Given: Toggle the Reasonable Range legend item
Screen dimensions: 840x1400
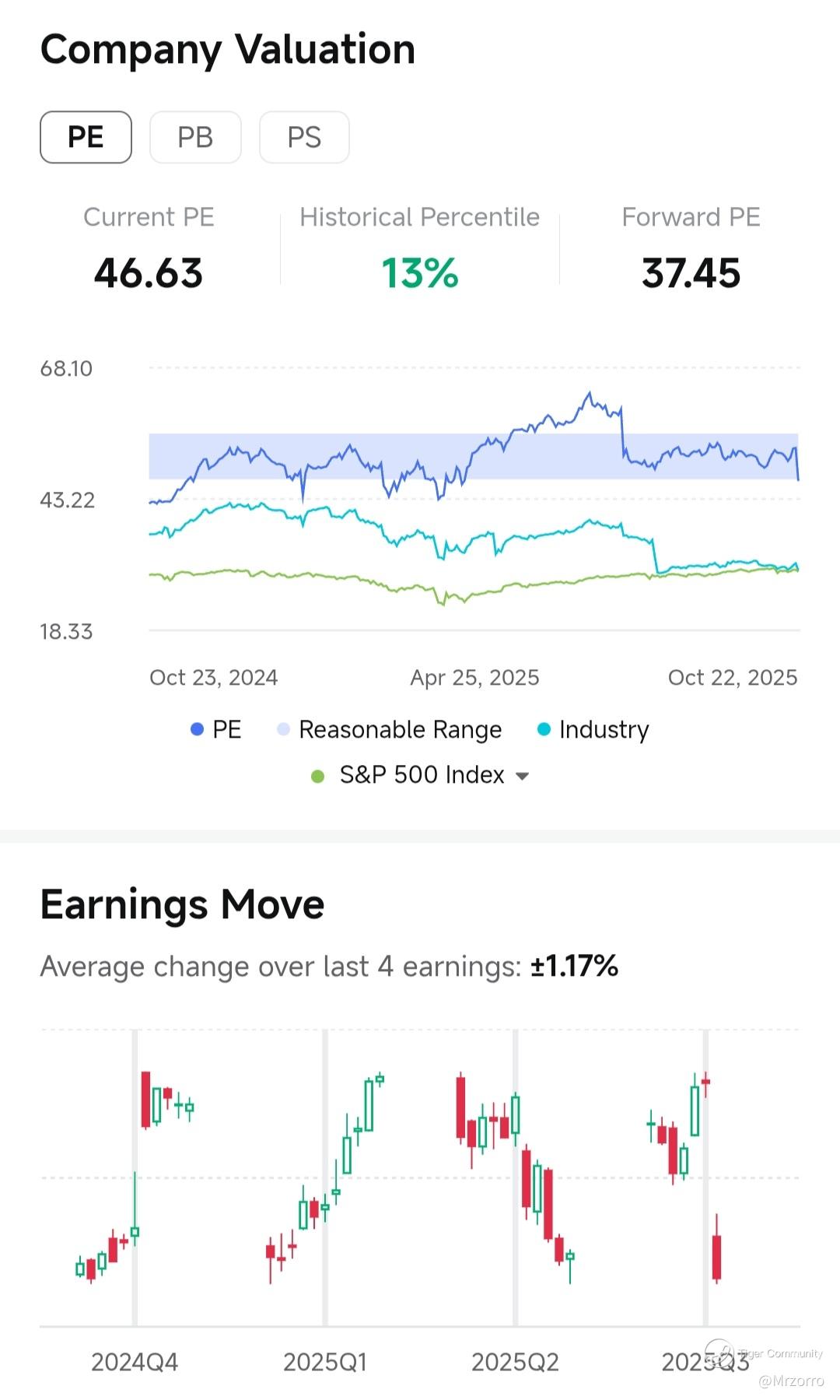Looking at the screenshot, I should pyautogui.click(x=389, y=729).
